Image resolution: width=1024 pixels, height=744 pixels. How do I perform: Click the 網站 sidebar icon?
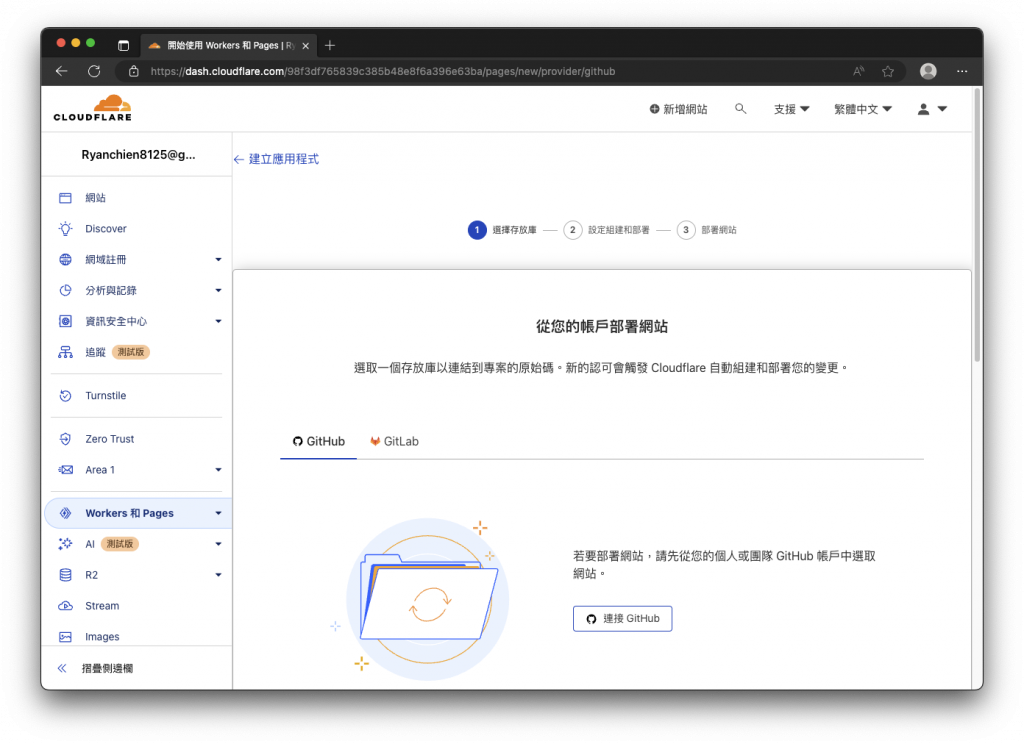click(x=65, y=198)
